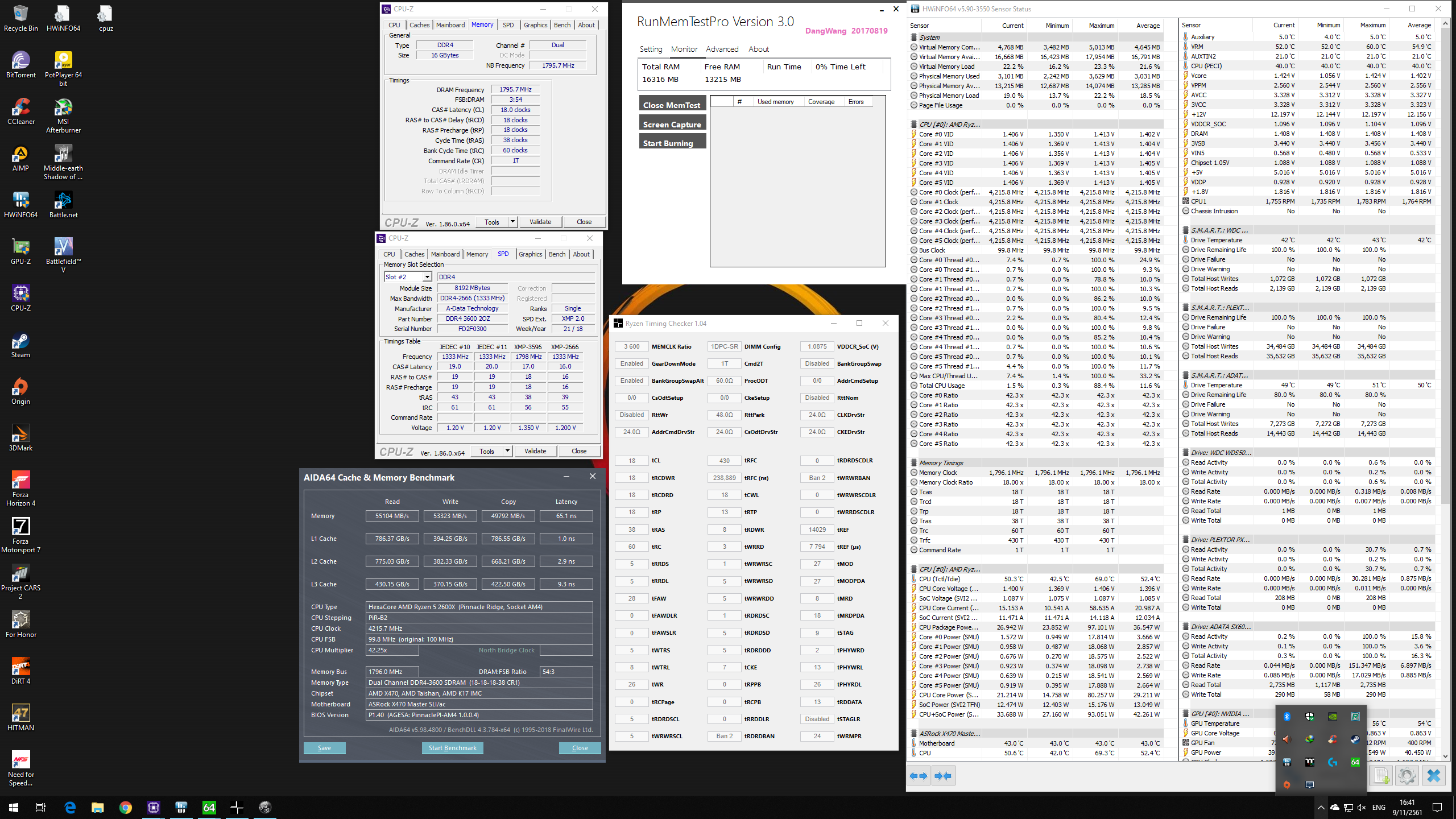Open File Explorer from the taskbar
The width and height of the screenshot is (1456, 819).
tap(98, 807)
